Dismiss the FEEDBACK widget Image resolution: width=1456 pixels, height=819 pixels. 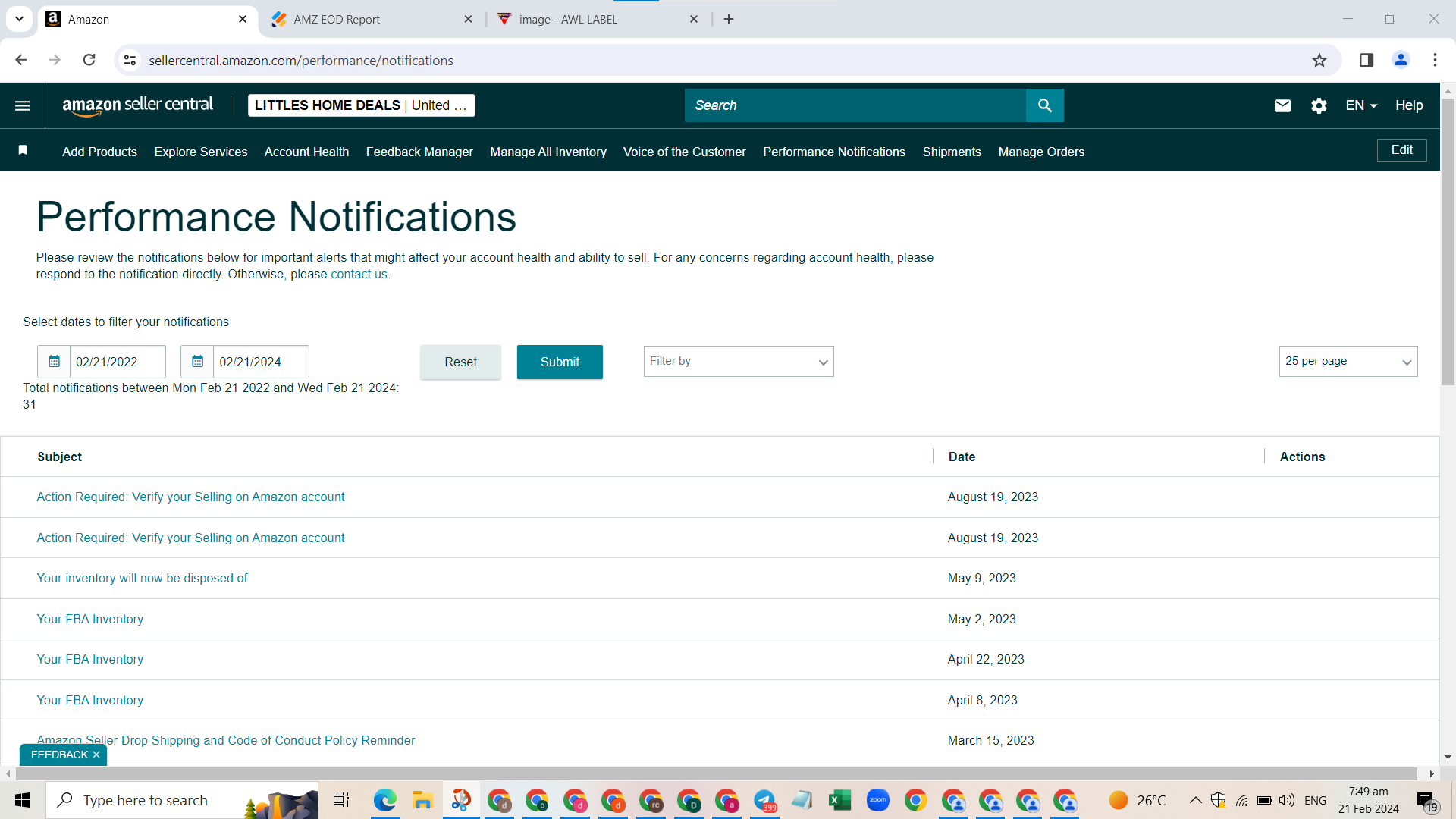[96, 755]
